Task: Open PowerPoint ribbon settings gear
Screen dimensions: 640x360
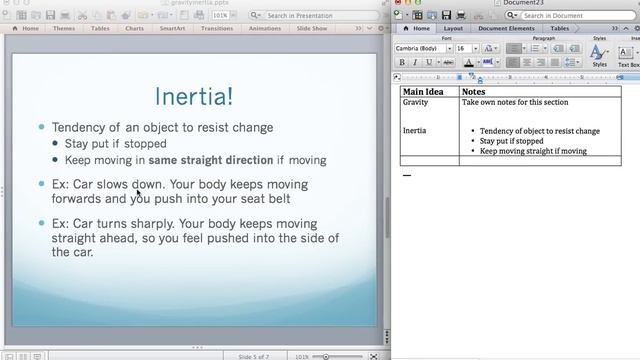Action: point(381,28)
